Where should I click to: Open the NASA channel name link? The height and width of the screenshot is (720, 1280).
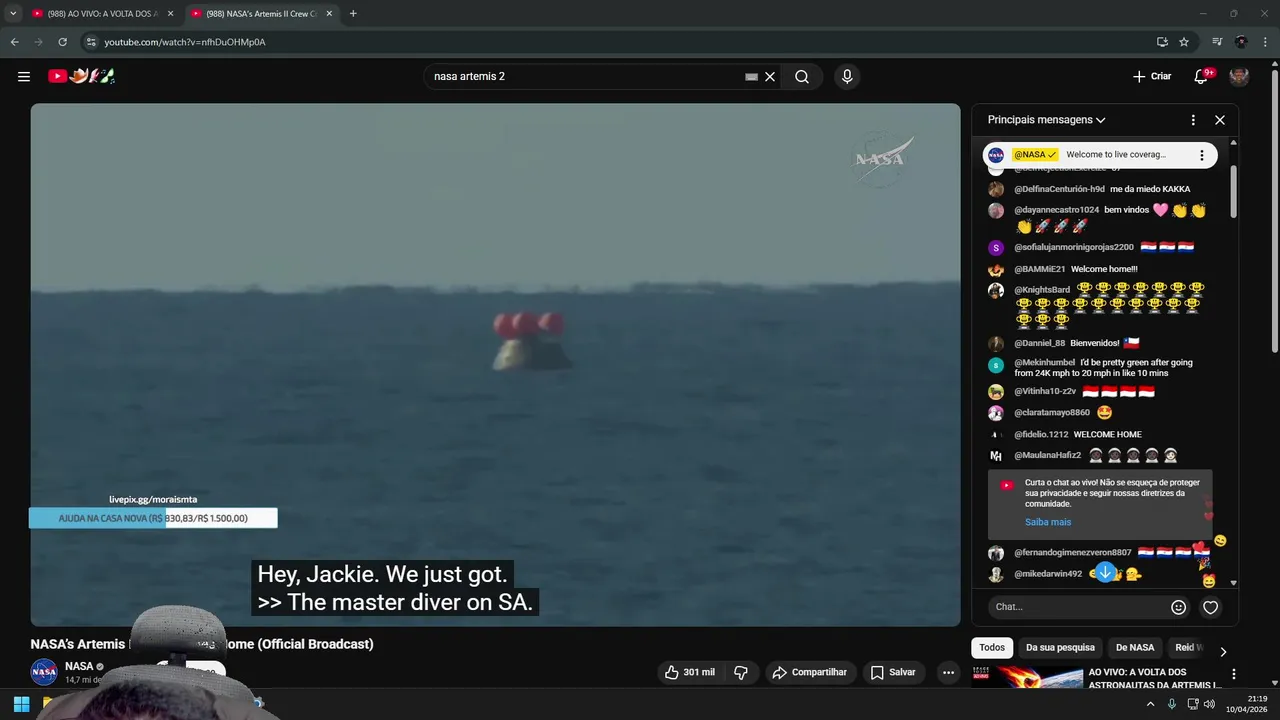tap(79, 666)
